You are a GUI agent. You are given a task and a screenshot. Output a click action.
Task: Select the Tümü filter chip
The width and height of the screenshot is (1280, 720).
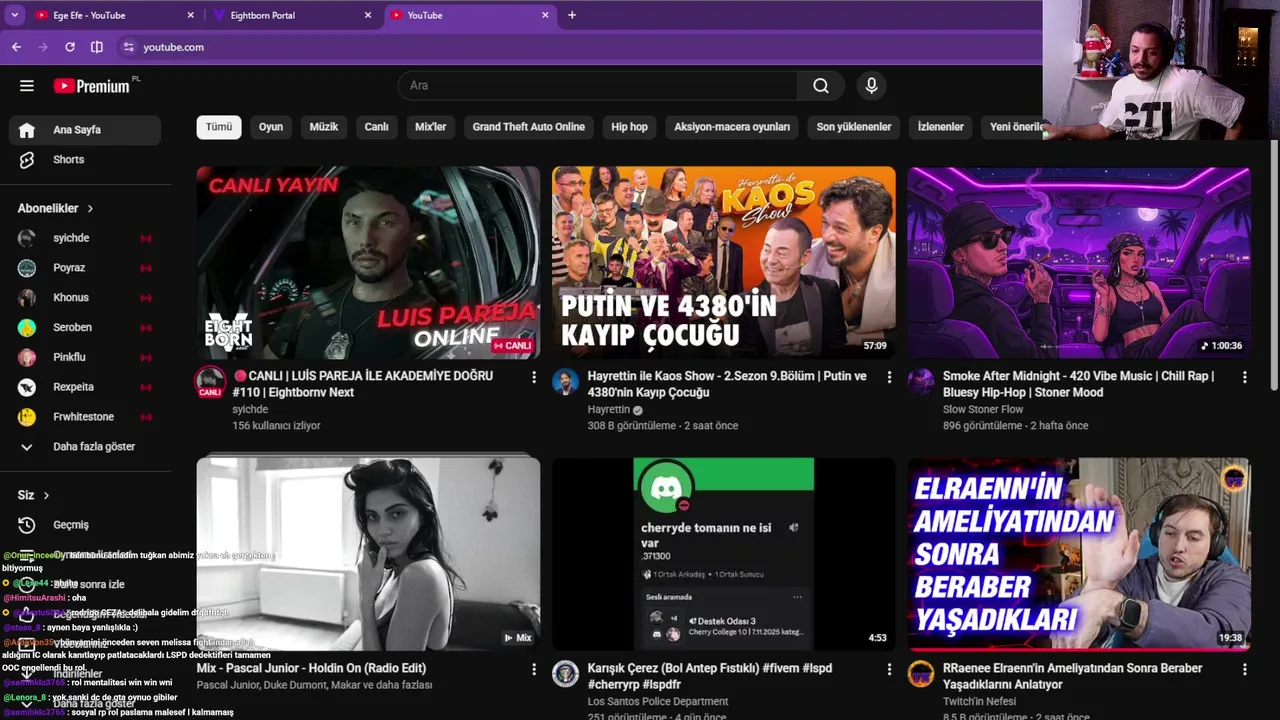(x=219, y=127)
